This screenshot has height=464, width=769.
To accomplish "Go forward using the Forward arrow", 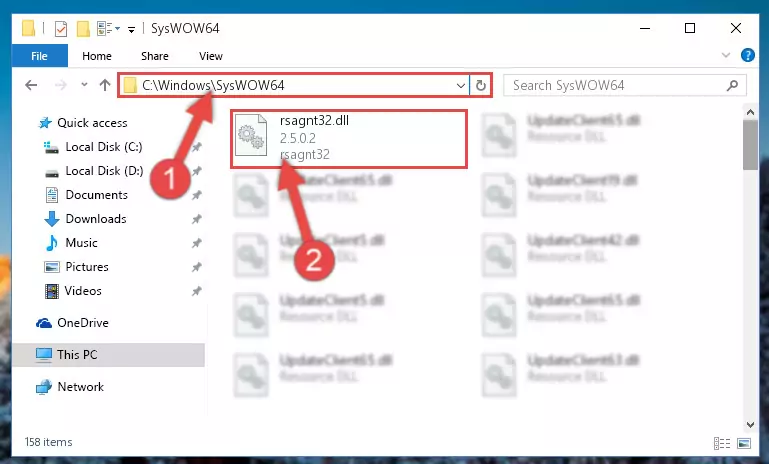I will (x=60, y=85).
